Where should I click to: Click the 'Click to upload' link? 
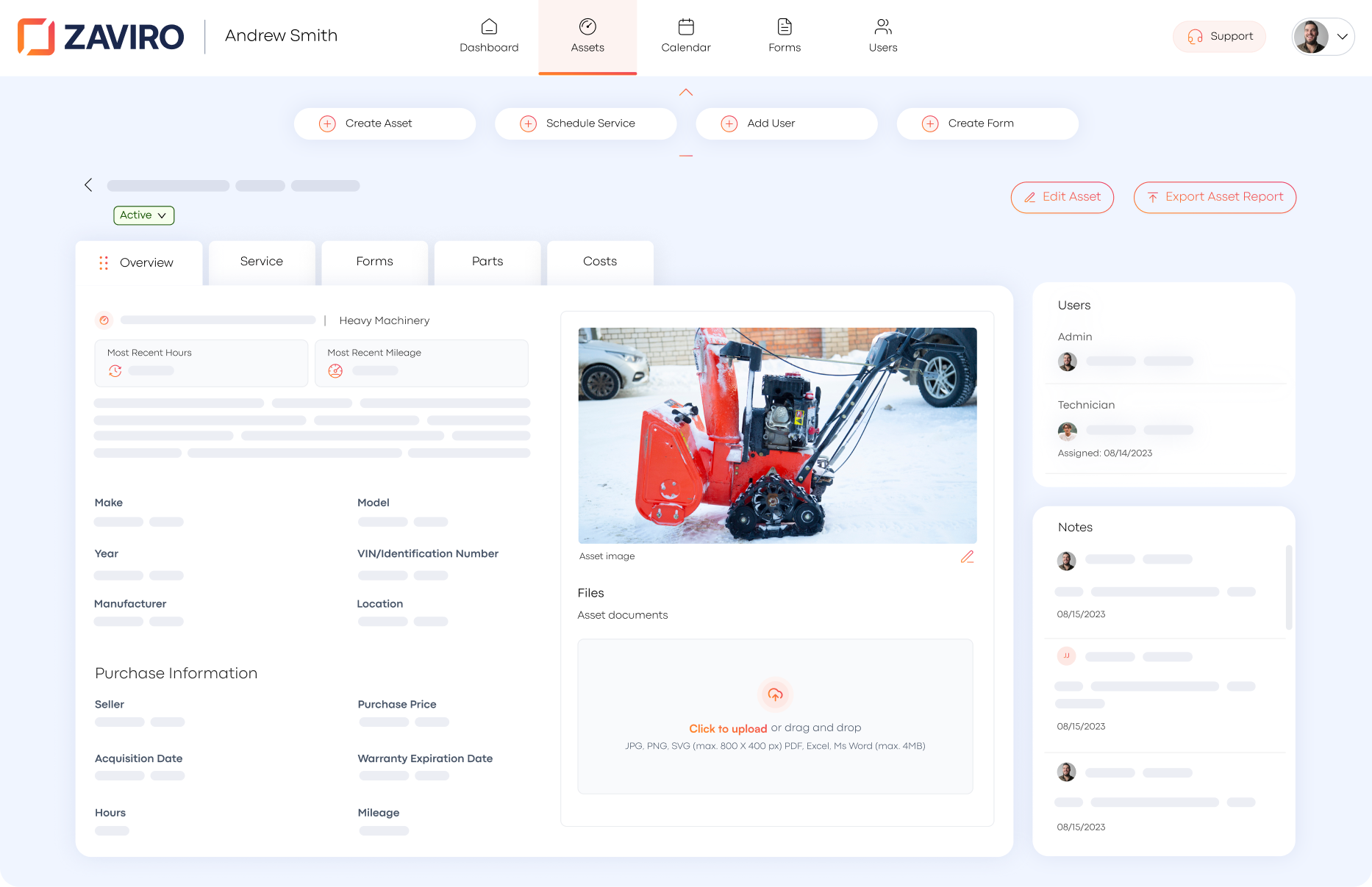coord(728,728)
